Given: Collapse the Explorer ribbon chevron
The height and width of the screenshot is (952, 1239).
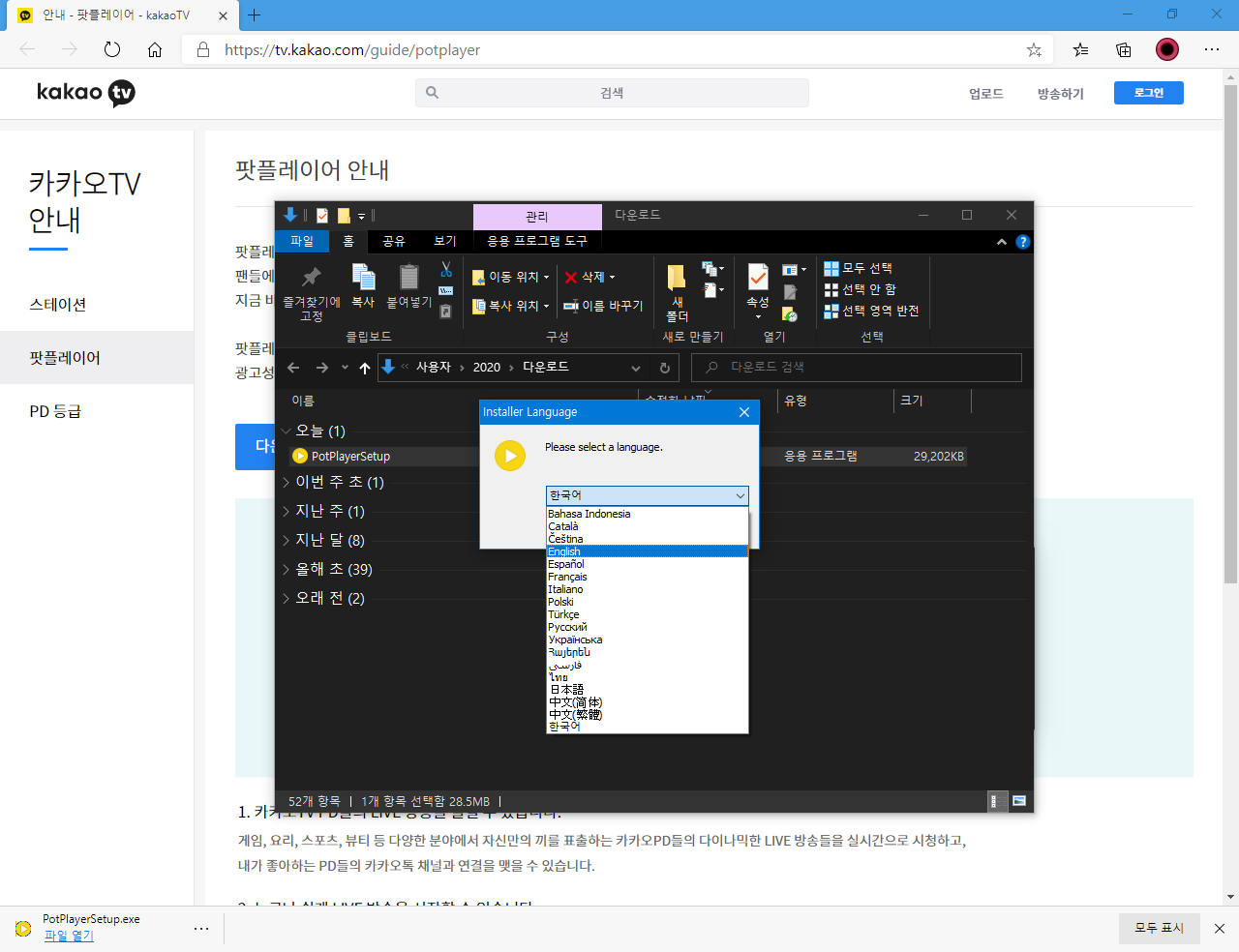Looking at the screenshot, I should point(1002,242).
